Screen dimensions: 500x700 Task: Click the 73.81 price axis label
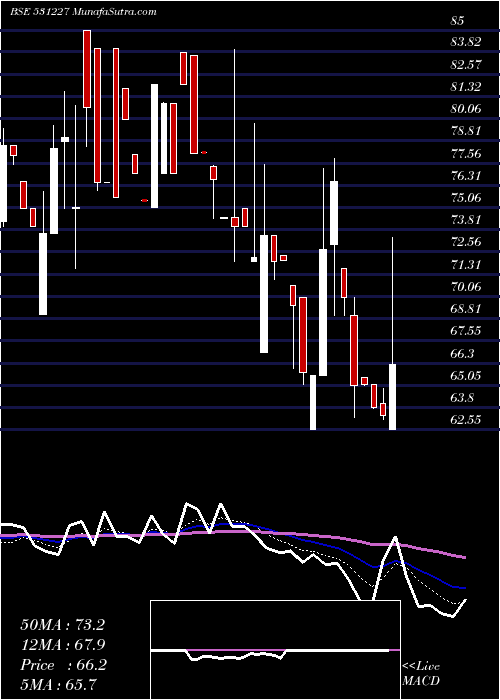(x=466, y=220)
